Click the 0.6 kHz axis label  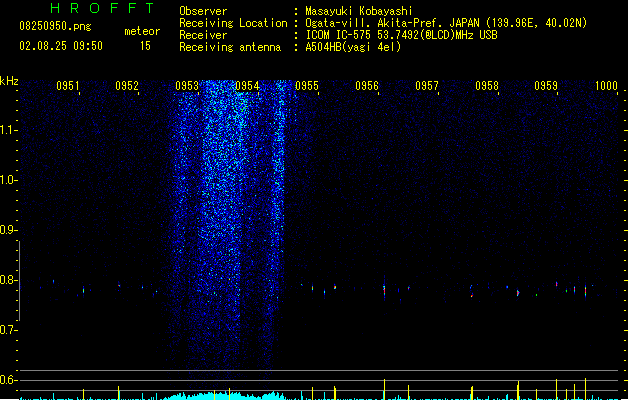(8, 380)
